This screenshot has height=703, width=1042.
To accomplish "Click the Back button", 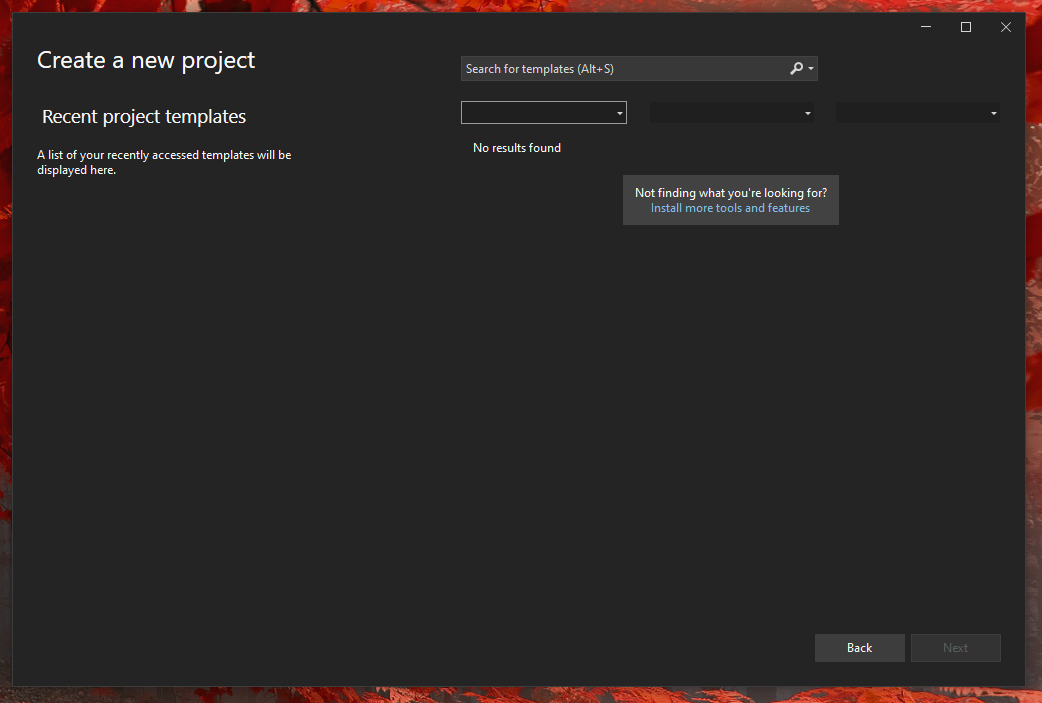I will coord(859,648).
